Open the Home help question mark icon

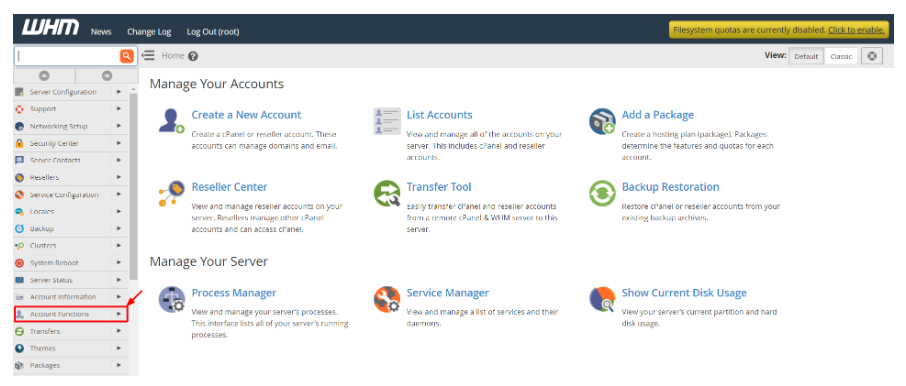[x=193, y=56]
